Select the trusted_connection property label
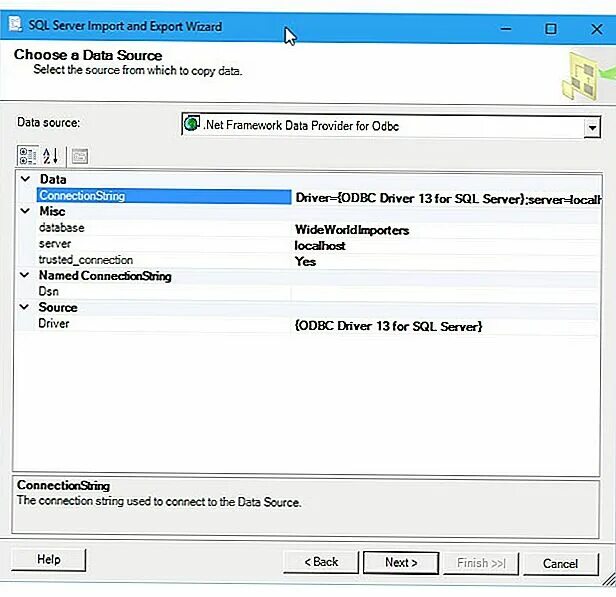 click(x=86, y=260)
